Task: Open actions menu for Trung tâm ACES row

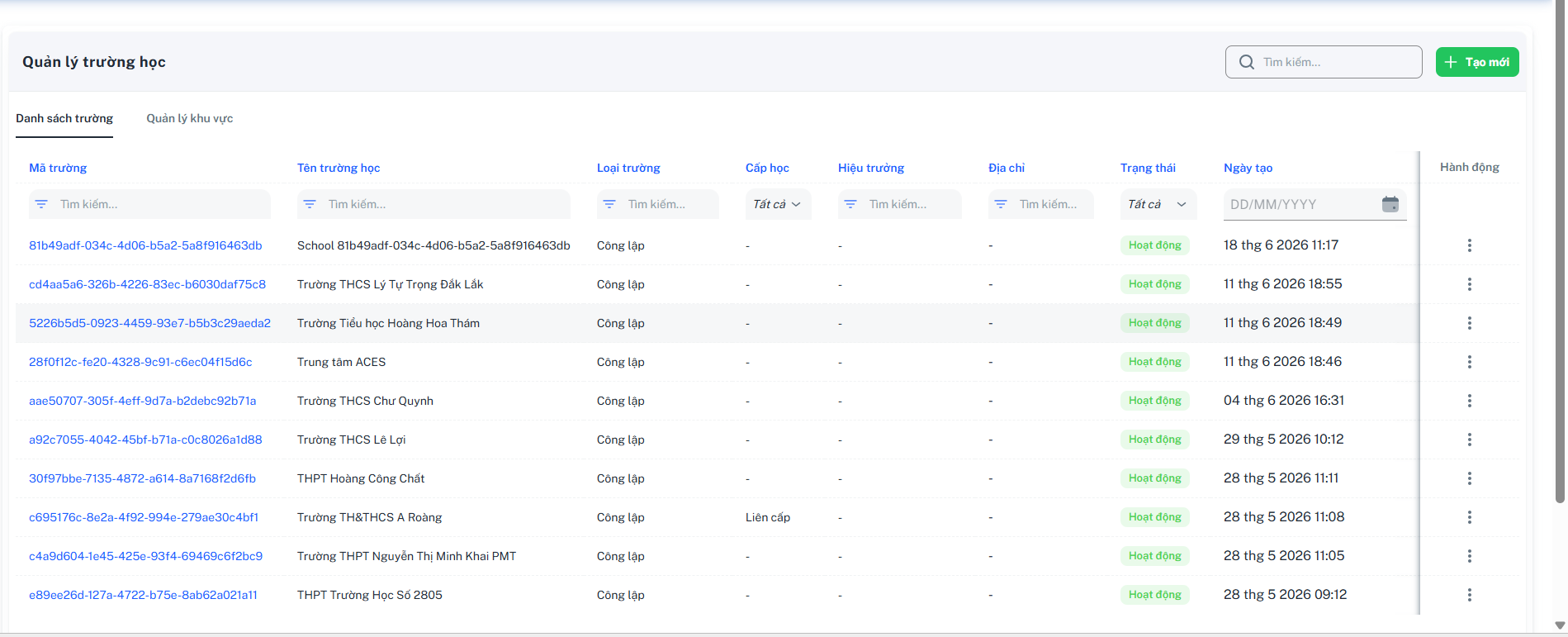Action: (x=1469, y=362)
